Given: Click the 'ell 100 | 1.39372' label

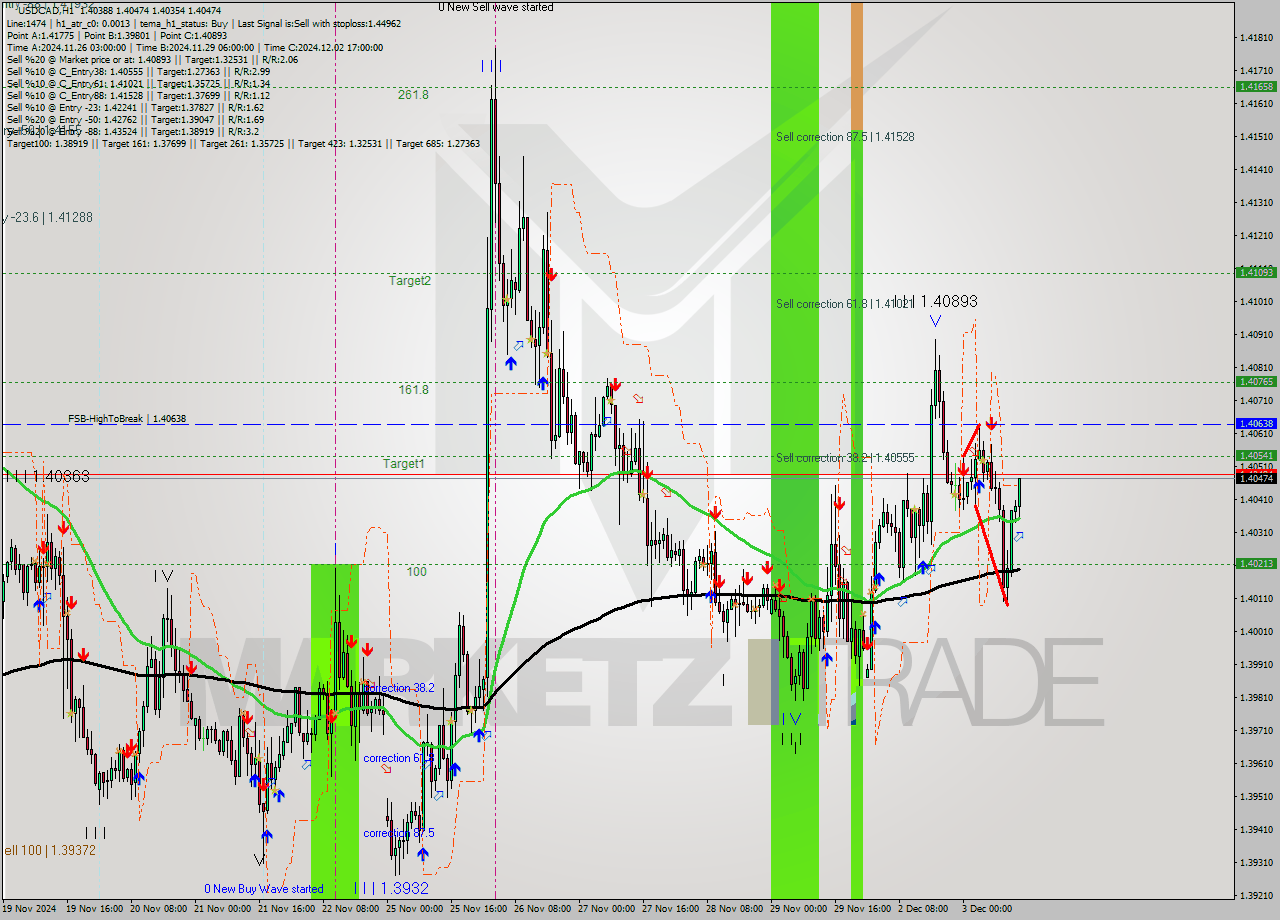Looking at the screenshot, I should tap(49, 850).
